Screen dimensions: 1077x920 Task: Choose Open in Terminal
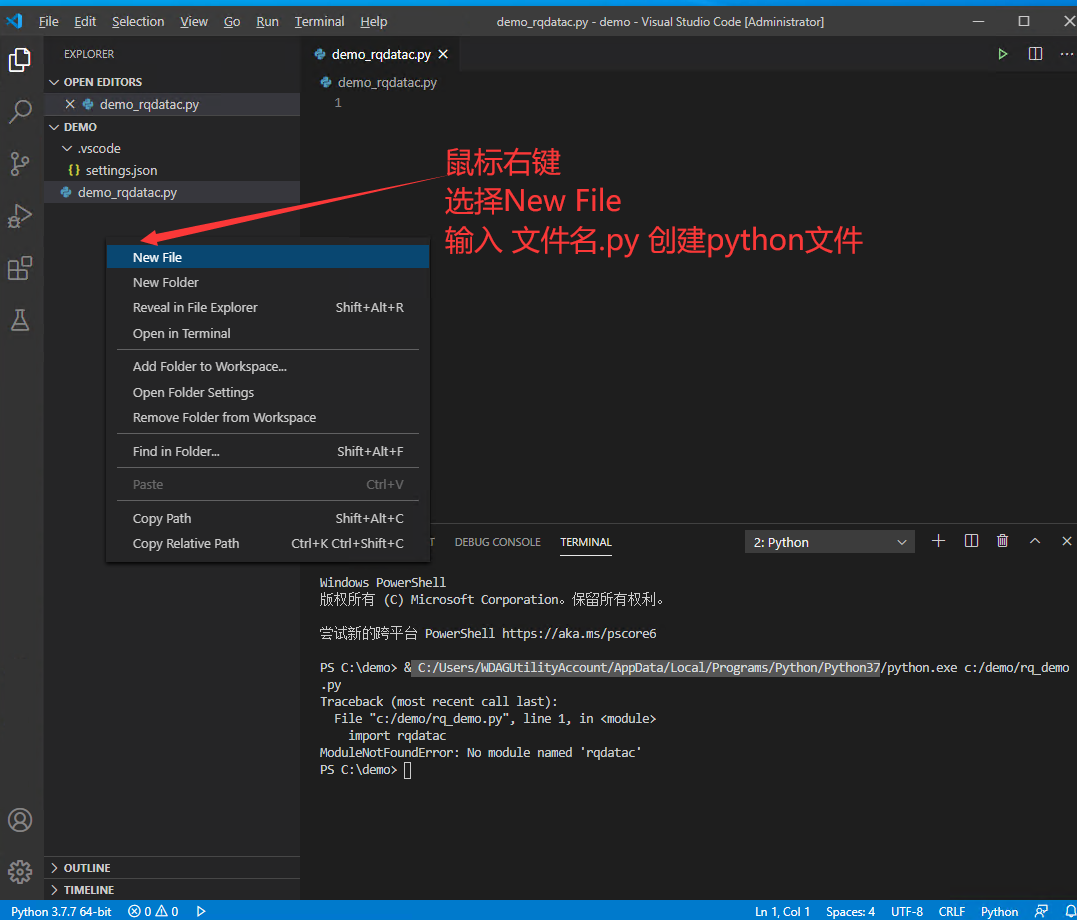pyautogui.click(x=268, y=333)
